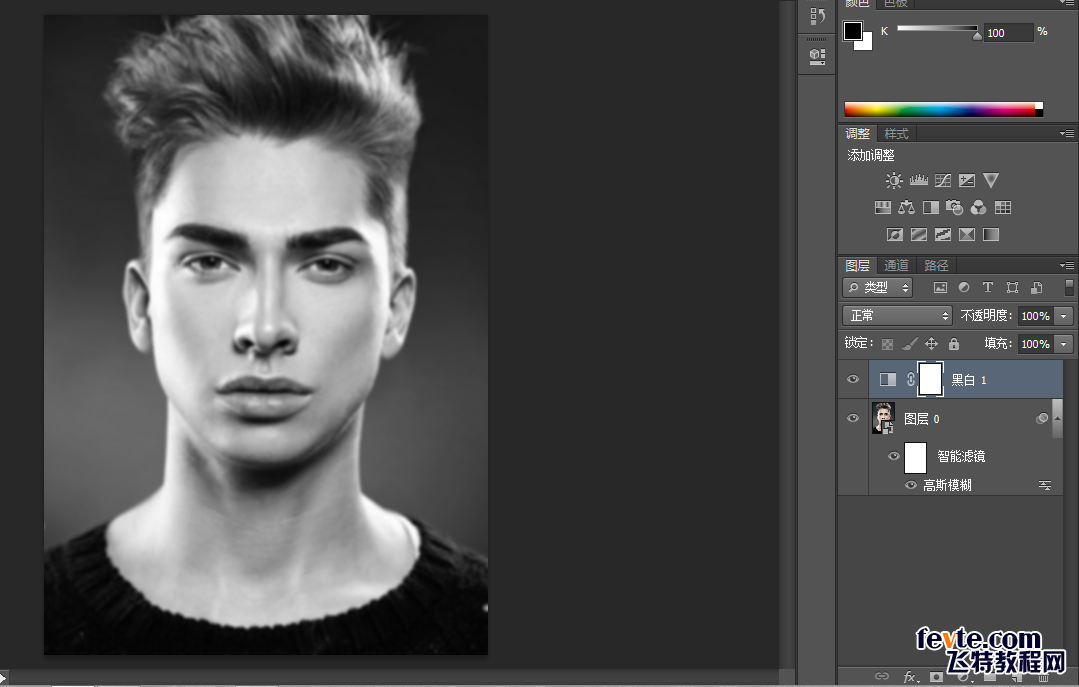
Task: Add an Exposure adjustment layer
Action: [x=967, y=180]
